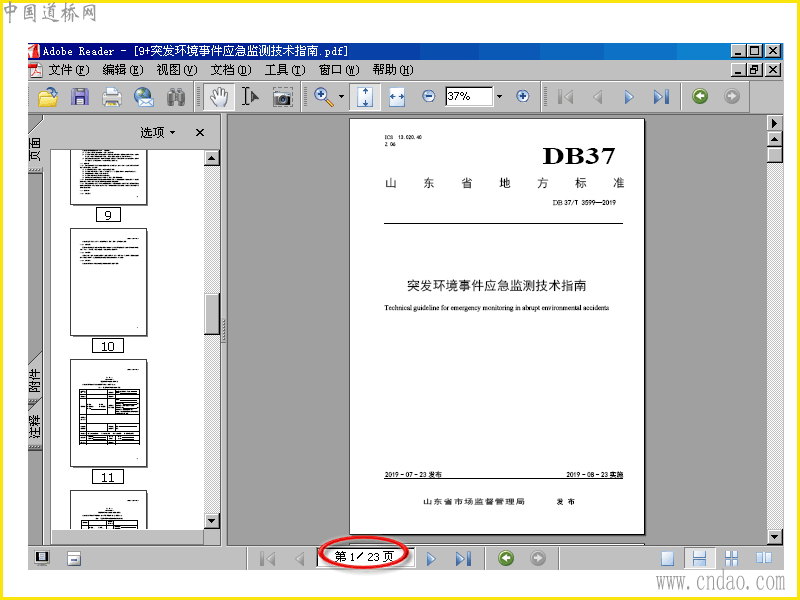This screenshot has width=800, height=600.
Task: Go to previous page in status bar
Action: pyautogui.click(x=299, y=559)
